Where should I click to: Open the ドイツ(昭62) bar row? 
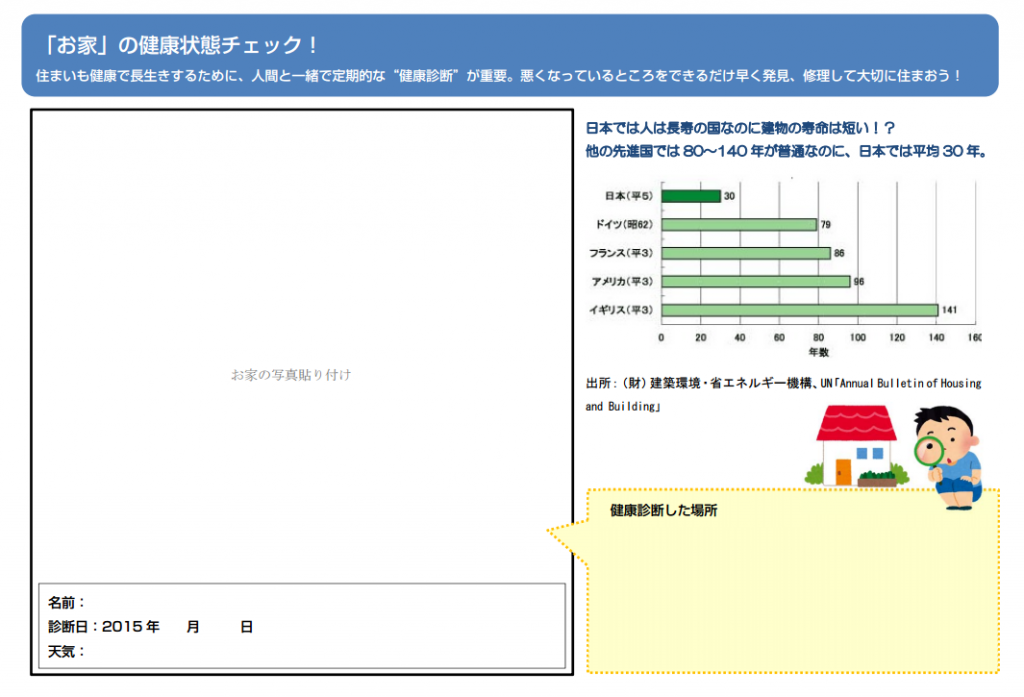740,224
